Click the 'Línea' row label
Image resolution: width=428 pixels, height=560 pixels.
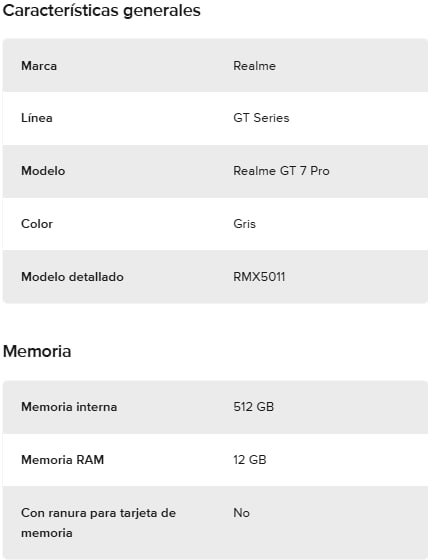click(x=37, y=118)
